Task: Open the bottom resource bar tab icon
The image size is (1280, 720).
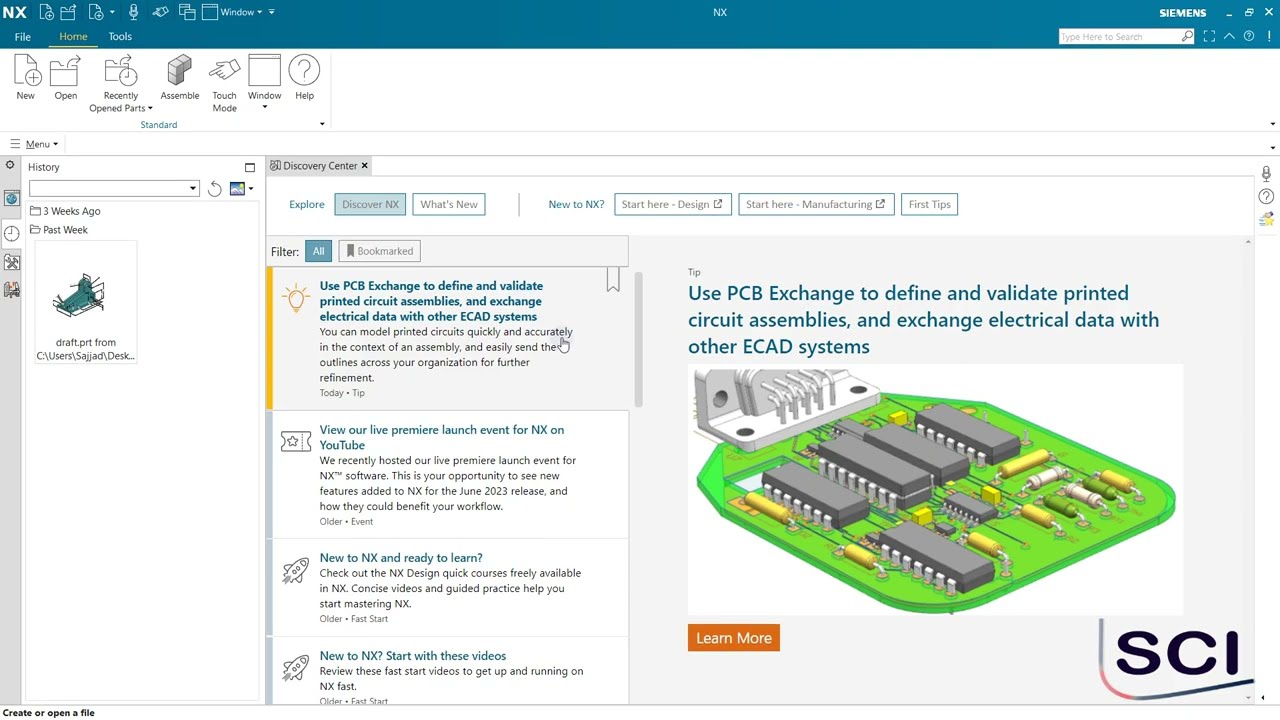Action: pos(12,290)
